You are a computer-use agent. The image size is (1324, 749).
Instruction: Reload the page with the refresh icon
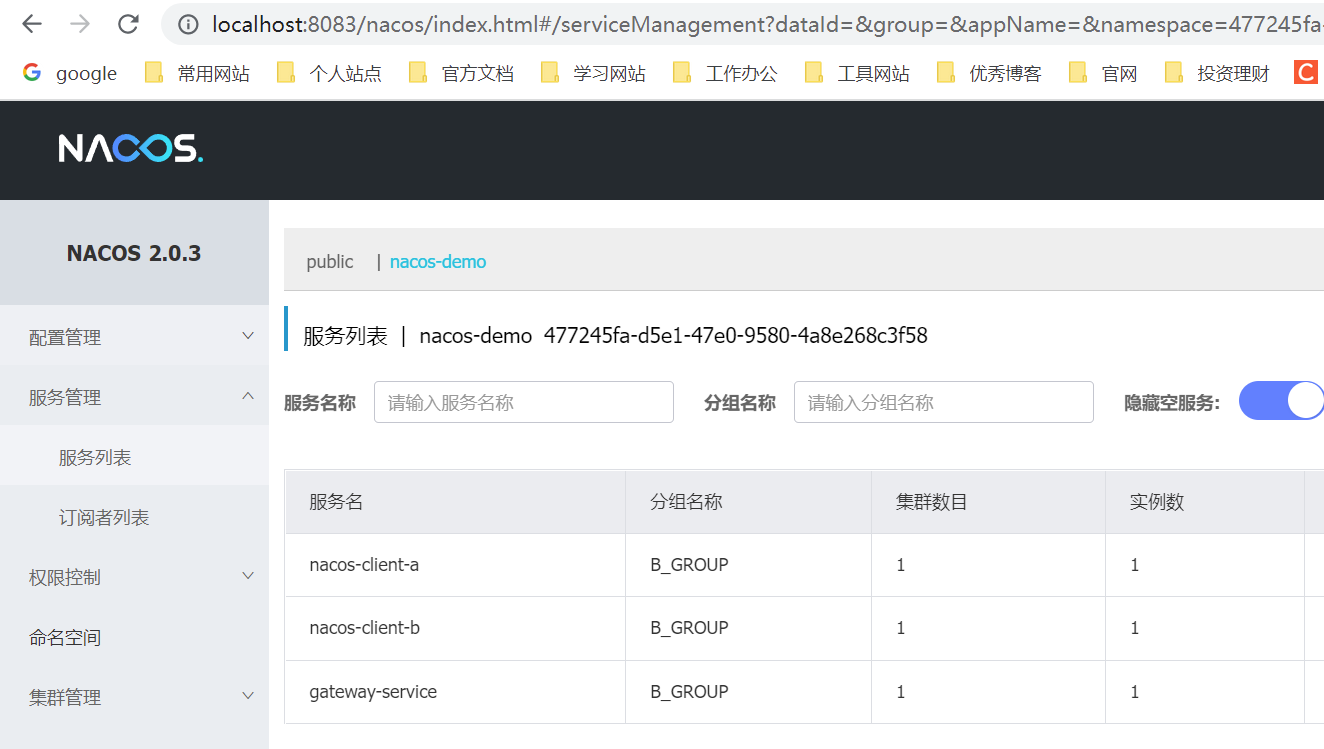coord(128,24)
